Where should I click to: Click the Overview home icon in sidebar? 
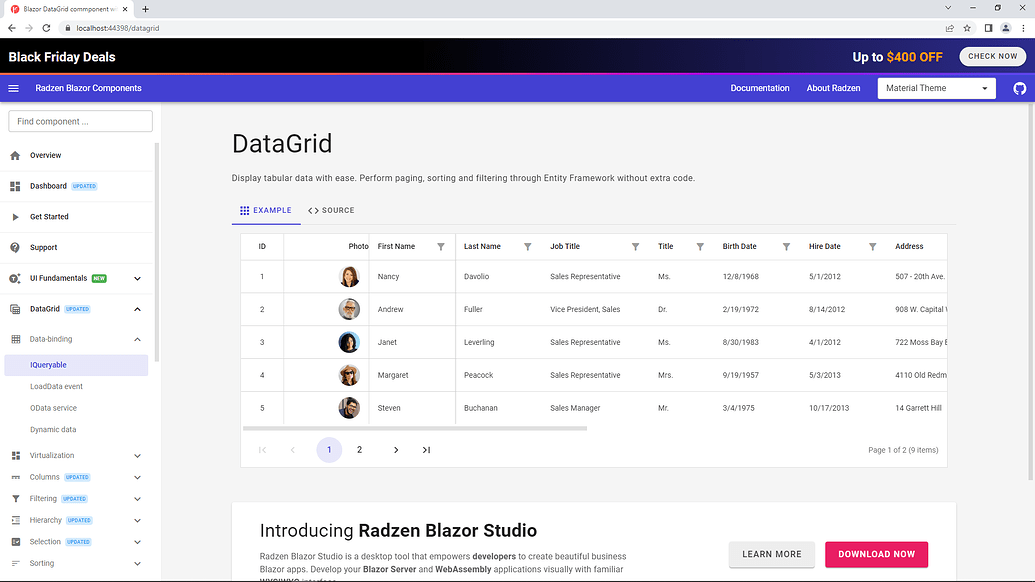[x=14, y=155]
